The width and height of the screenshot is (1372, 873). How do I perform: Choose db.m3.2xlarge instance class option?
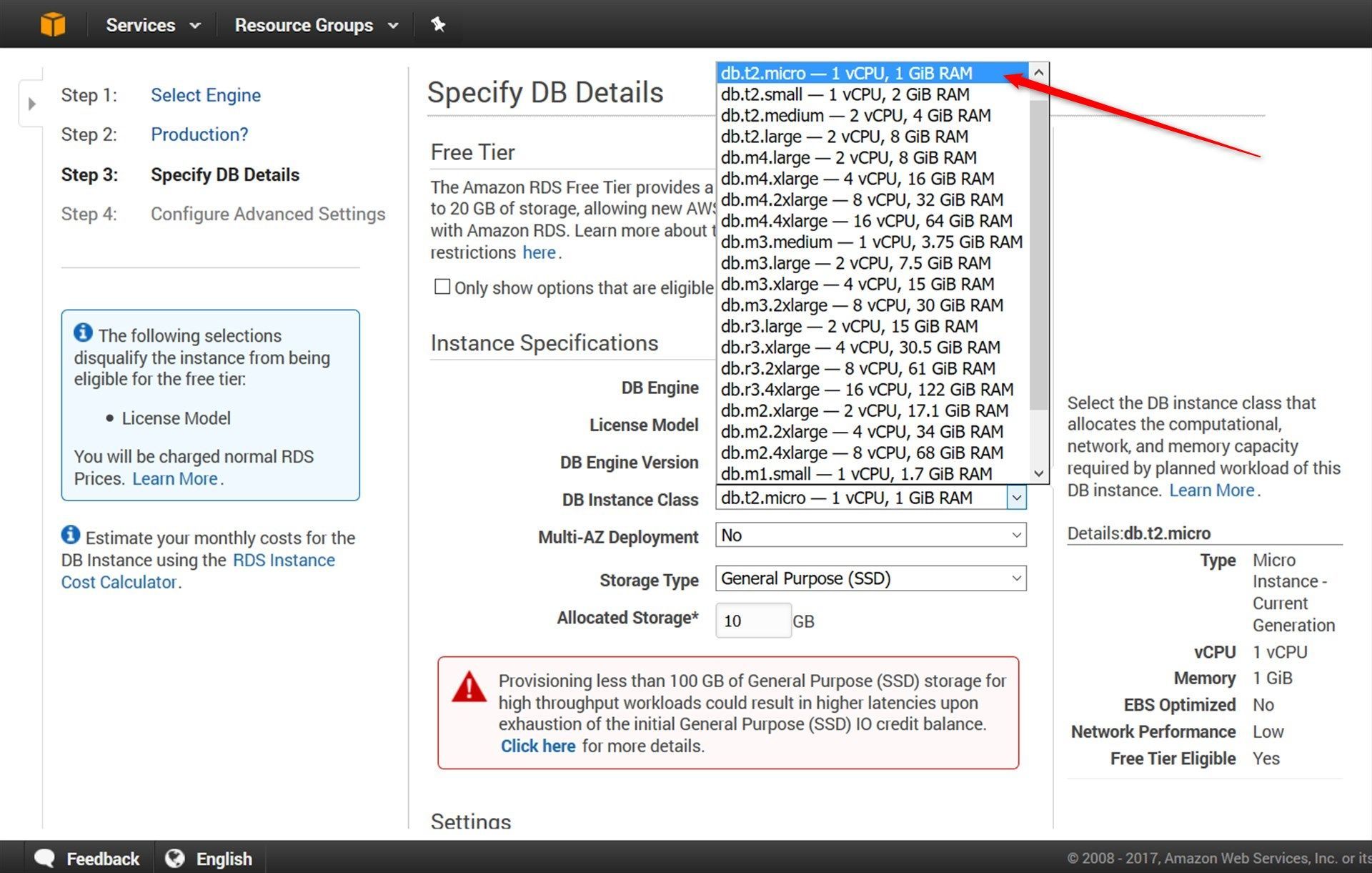[873, 305]
